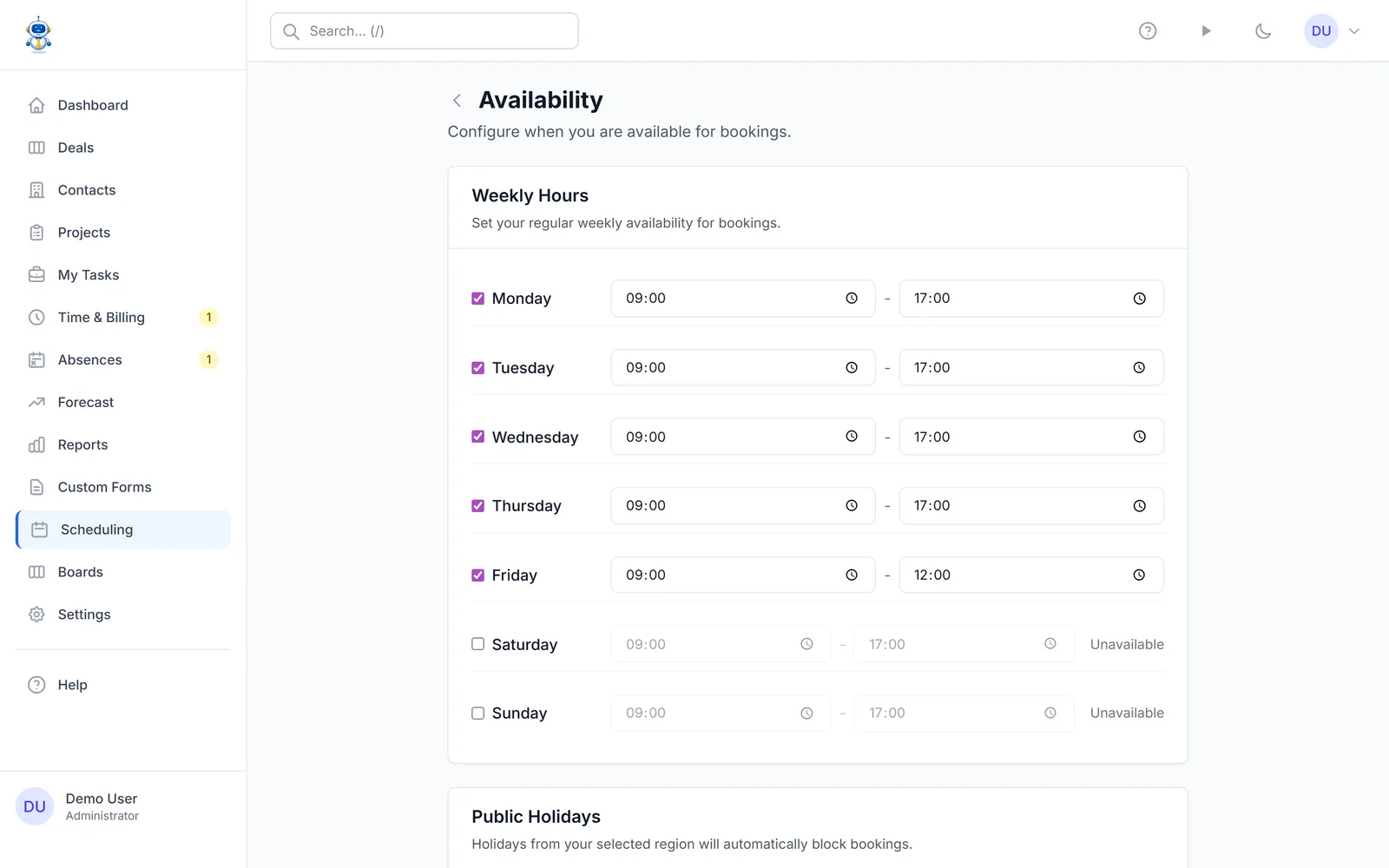1389x868 pixels.
Task: Click the Projects clipboard icon
Action: [36, 233]
